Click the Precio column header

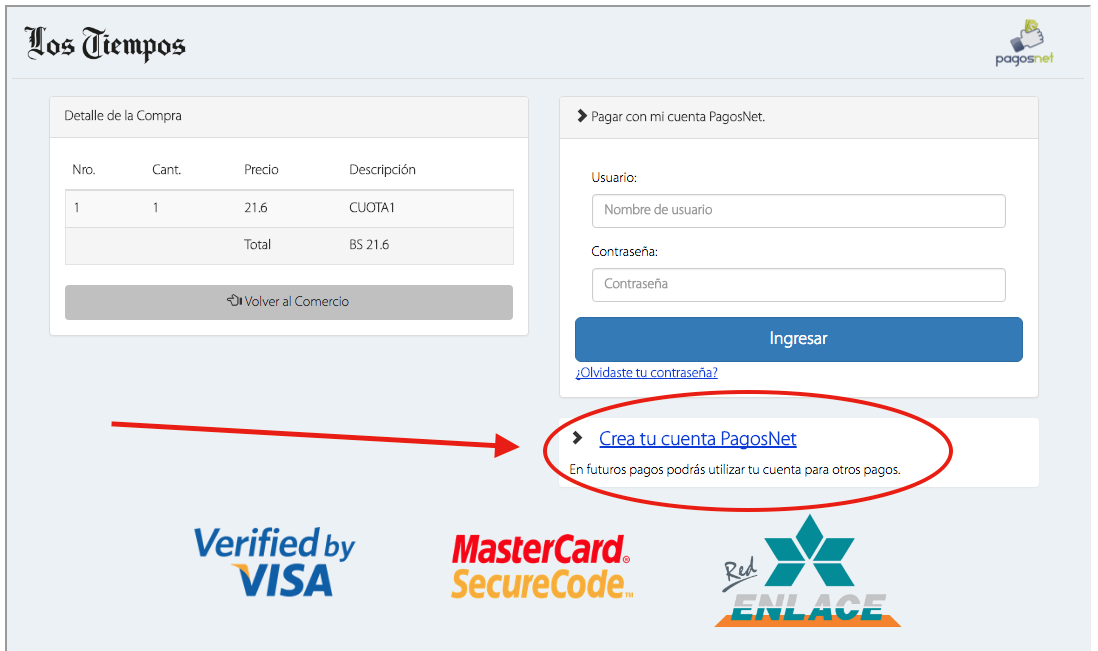tap(261, 169)
